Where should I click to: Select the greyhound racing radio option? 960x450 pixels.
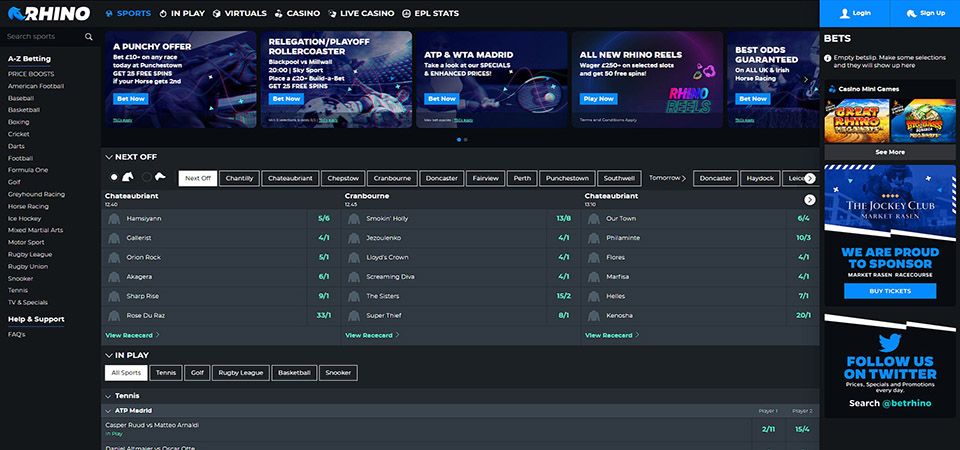[147, 177]
